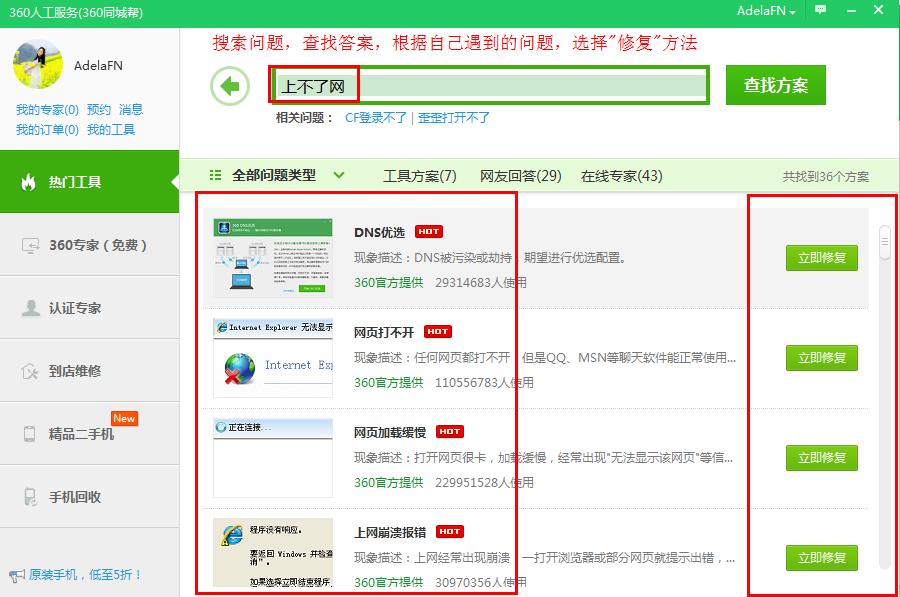Open the DNS优选 thumbnail image
The image size is (900, 597).
click(273, 258)
